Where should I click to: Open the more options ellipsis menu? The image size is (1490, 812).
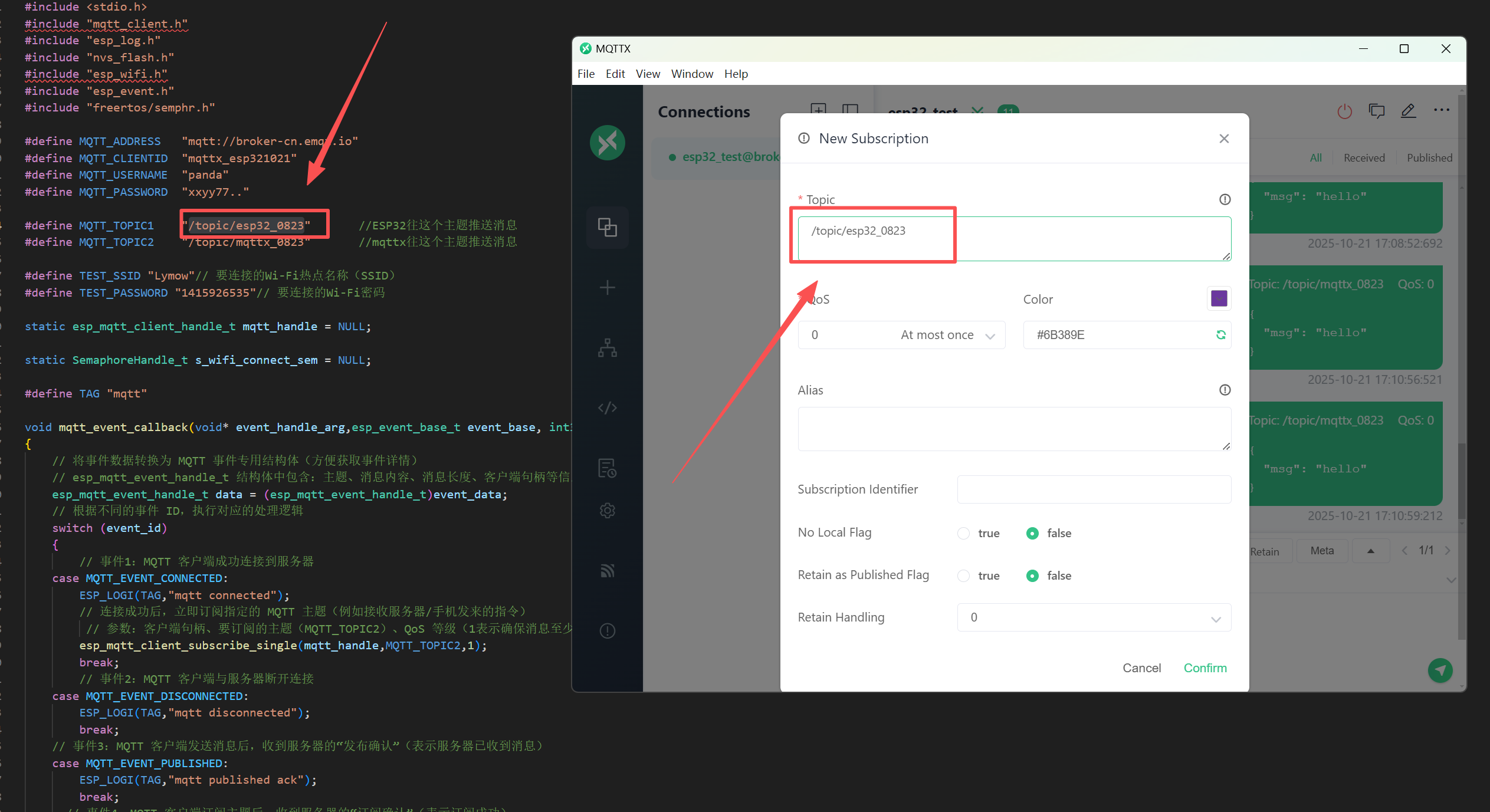(x=1441, y=110)
